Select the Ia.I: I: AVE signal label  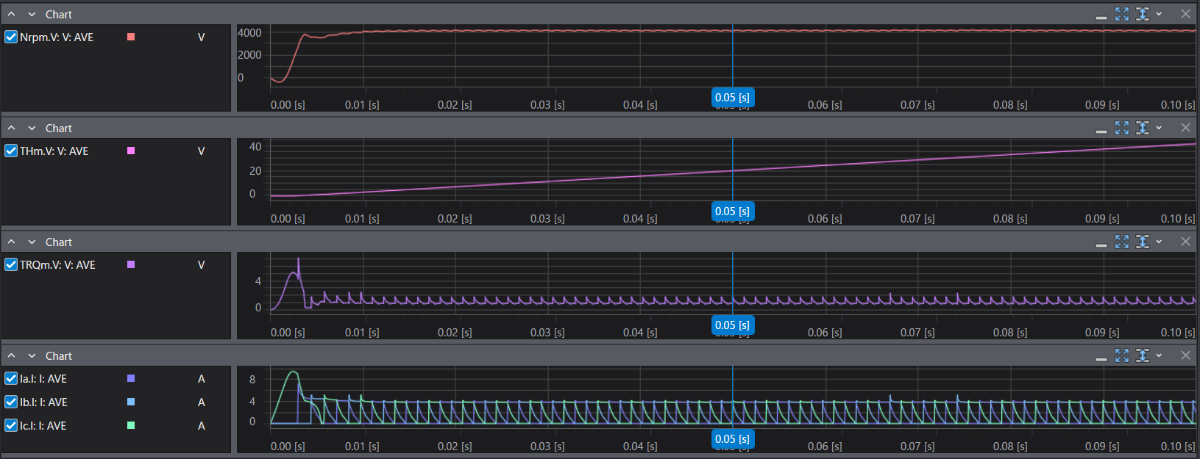pos(43,379)
